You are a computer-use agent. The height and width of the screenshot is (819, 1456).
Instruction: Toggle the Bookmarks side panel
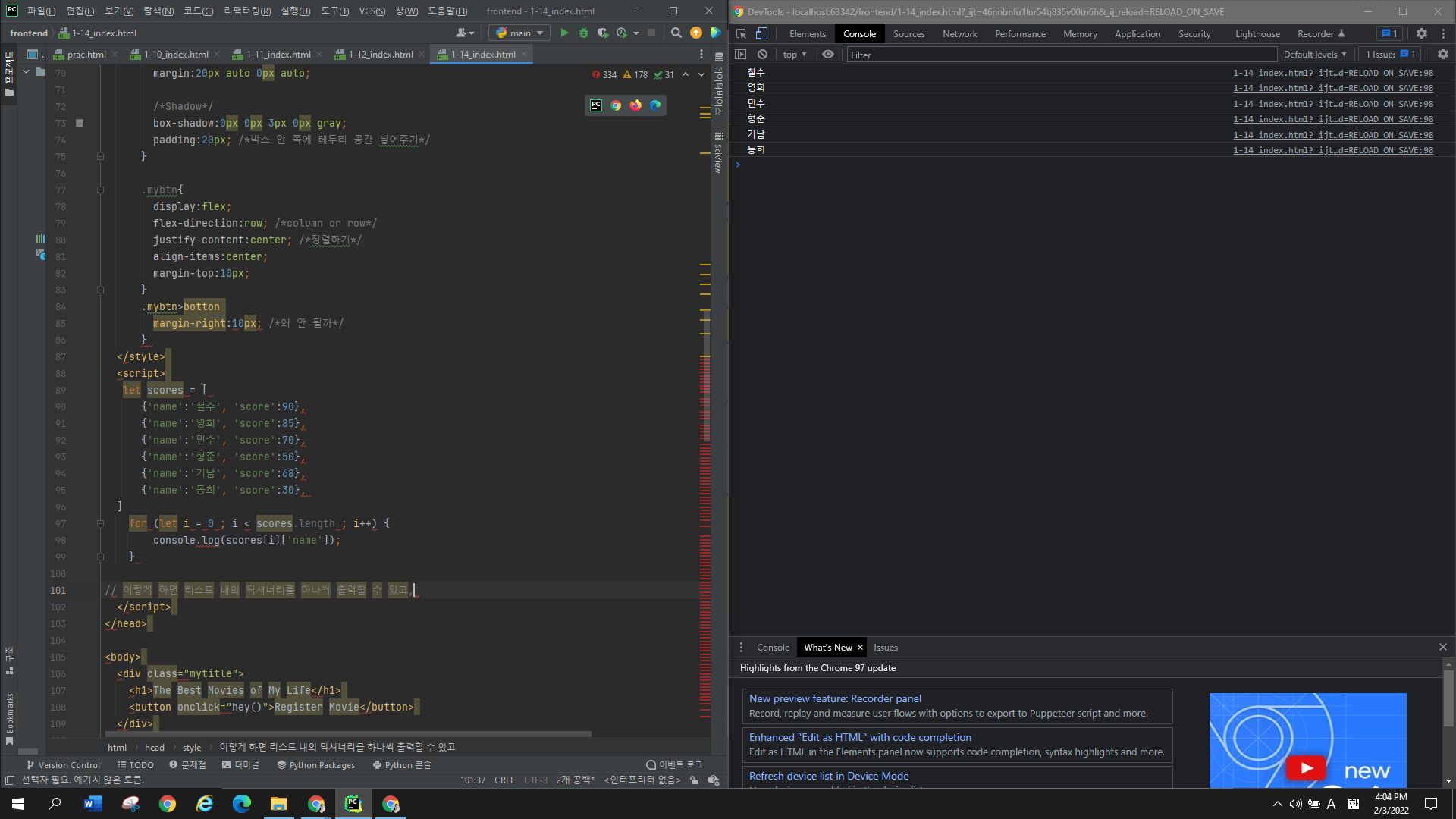(9, 718)
